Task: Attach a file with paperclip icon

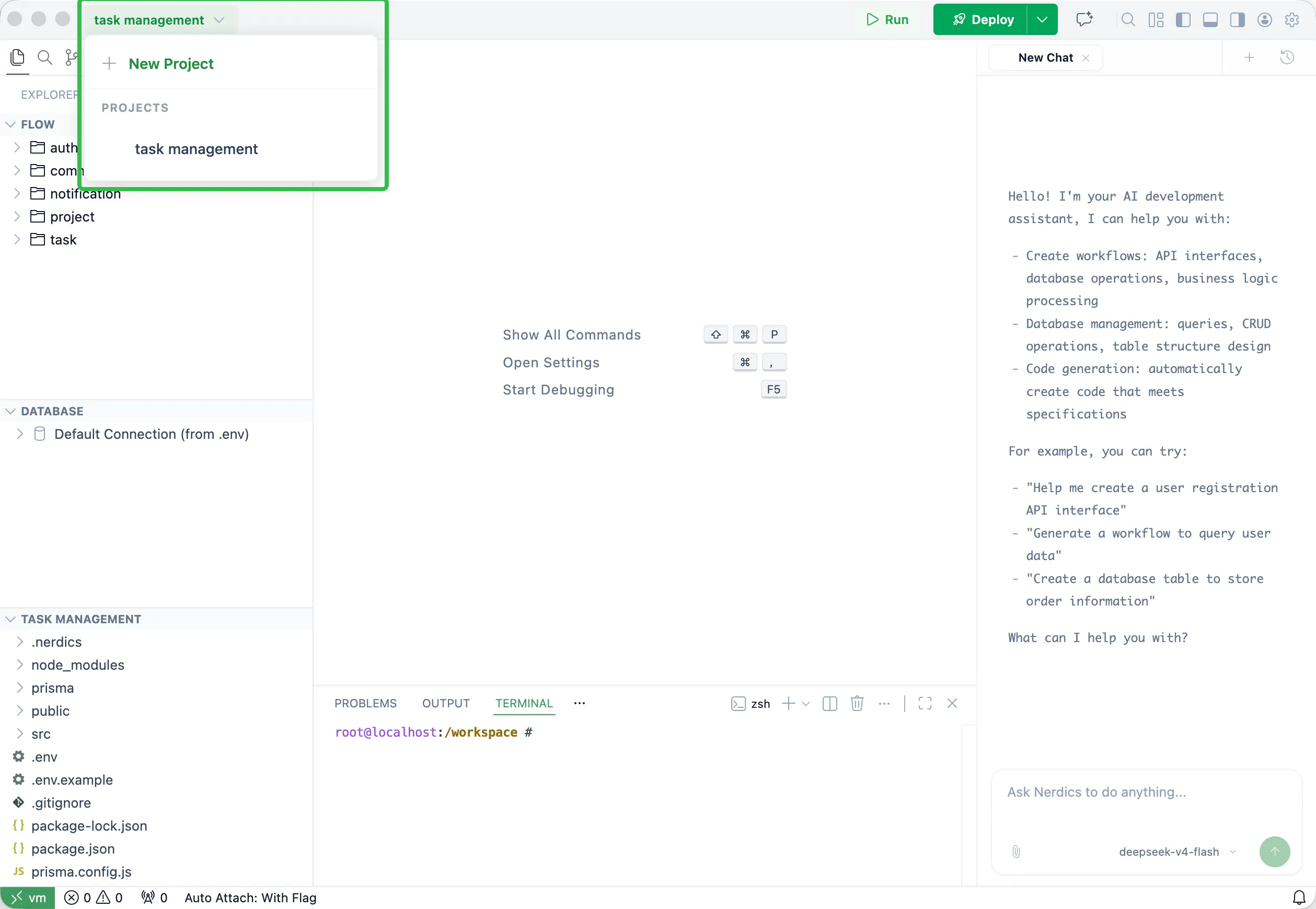Action: tap(1016, 852)
